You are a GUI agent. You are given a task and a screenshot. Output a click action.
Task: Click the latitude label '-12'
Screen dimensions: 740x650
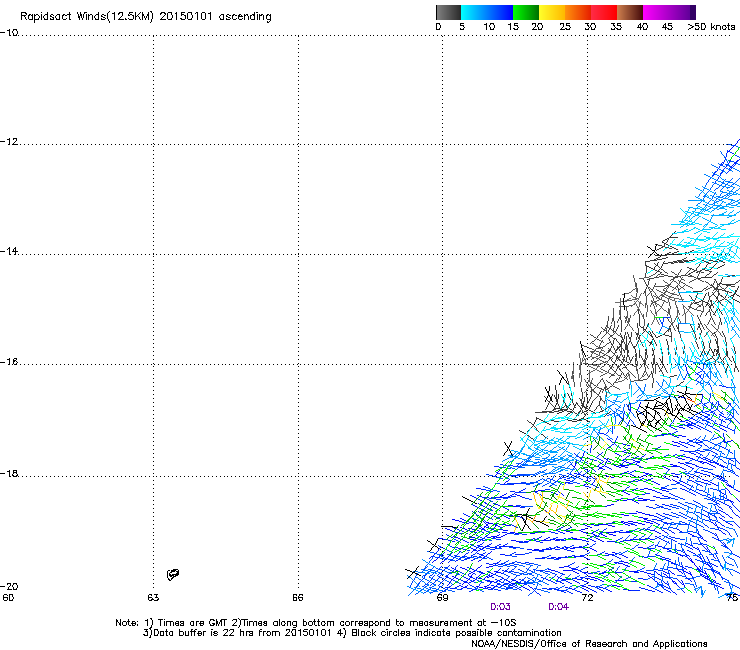click(x=9, y=142)
